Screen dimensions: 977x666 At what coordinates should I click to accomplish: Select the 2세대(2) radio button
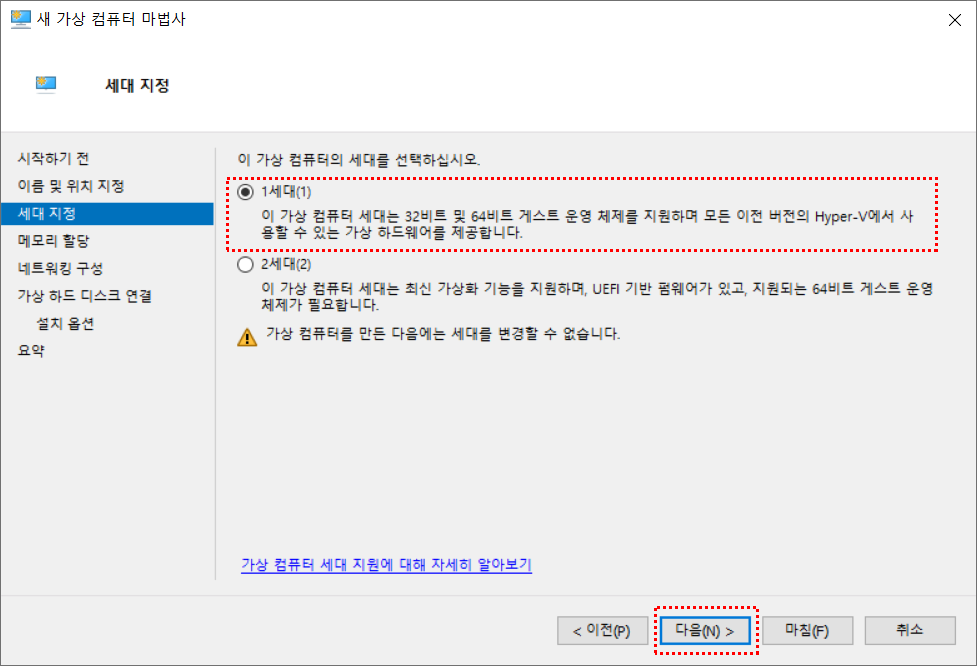click(245, 264)
